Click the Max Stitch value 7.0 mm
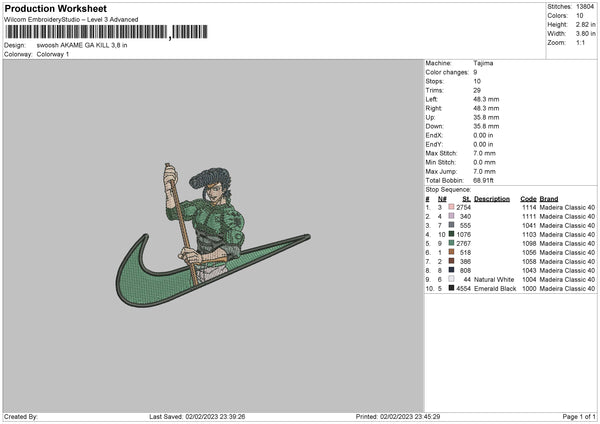The height and width of the screenshot is (424, 600). click(484, 153)
